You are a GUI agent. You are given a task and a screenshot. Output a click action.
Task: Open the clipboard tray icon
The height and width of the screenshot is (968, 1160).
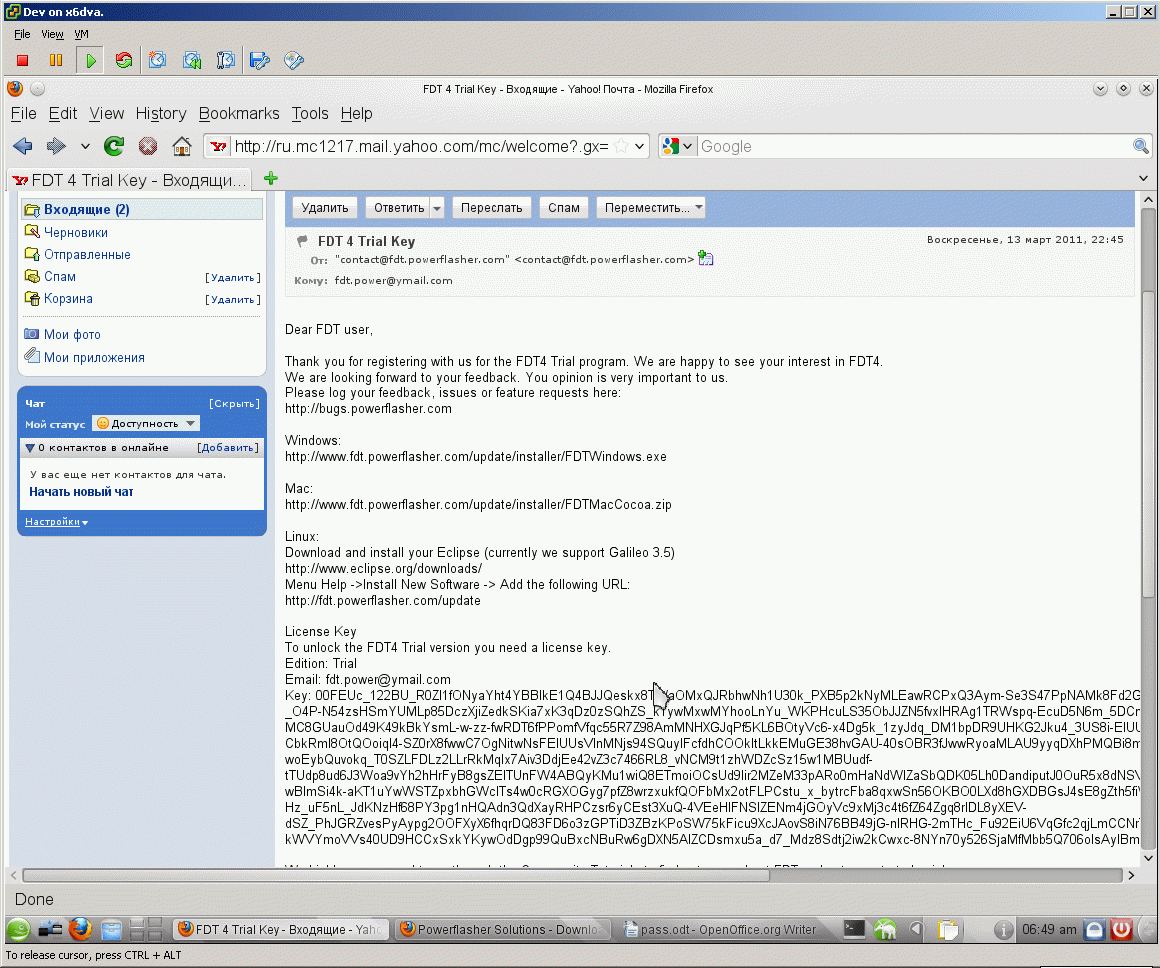[948, 929]
